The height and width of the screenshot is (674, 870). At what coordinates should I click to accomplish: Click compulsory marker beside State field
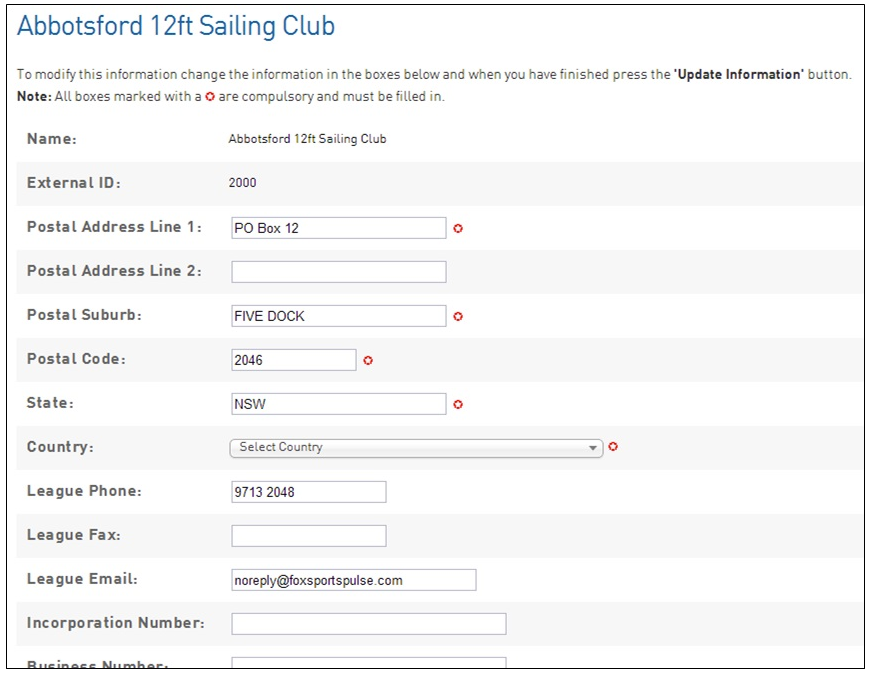point(458,405)
